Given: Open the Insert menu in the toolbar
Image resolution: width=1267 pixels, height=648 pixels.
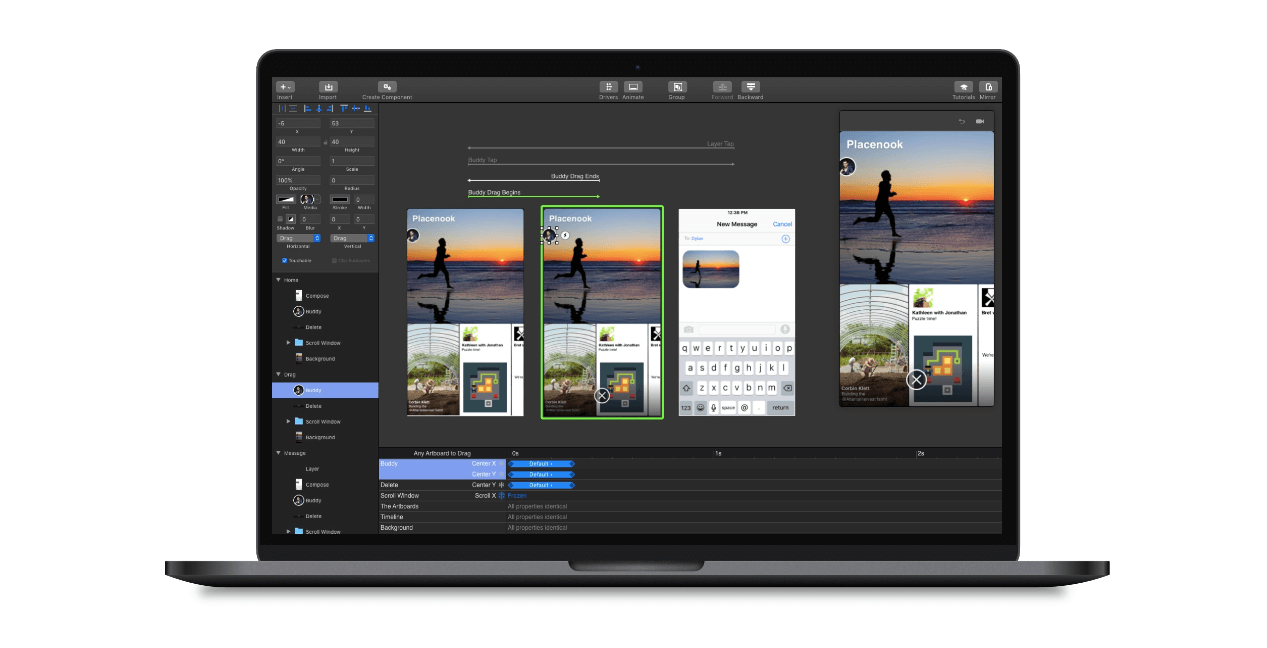Looking at the screenshot, I should pos(285,87).
